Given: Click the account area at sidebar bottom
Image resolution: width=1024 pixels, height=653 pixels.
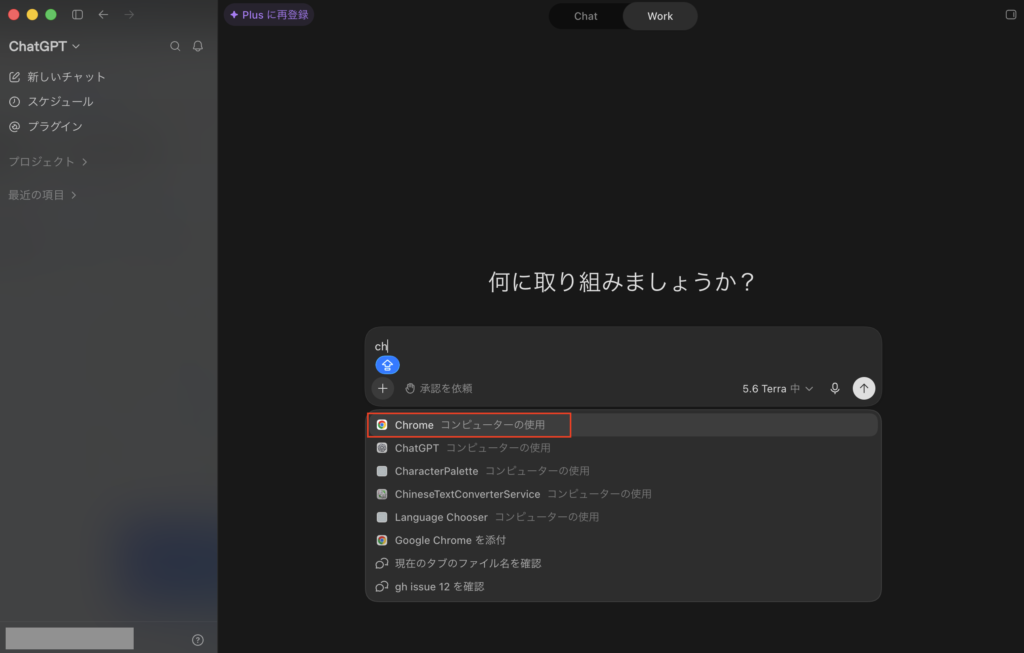Looking at the screenshot, I should click(x=69, y=639).
